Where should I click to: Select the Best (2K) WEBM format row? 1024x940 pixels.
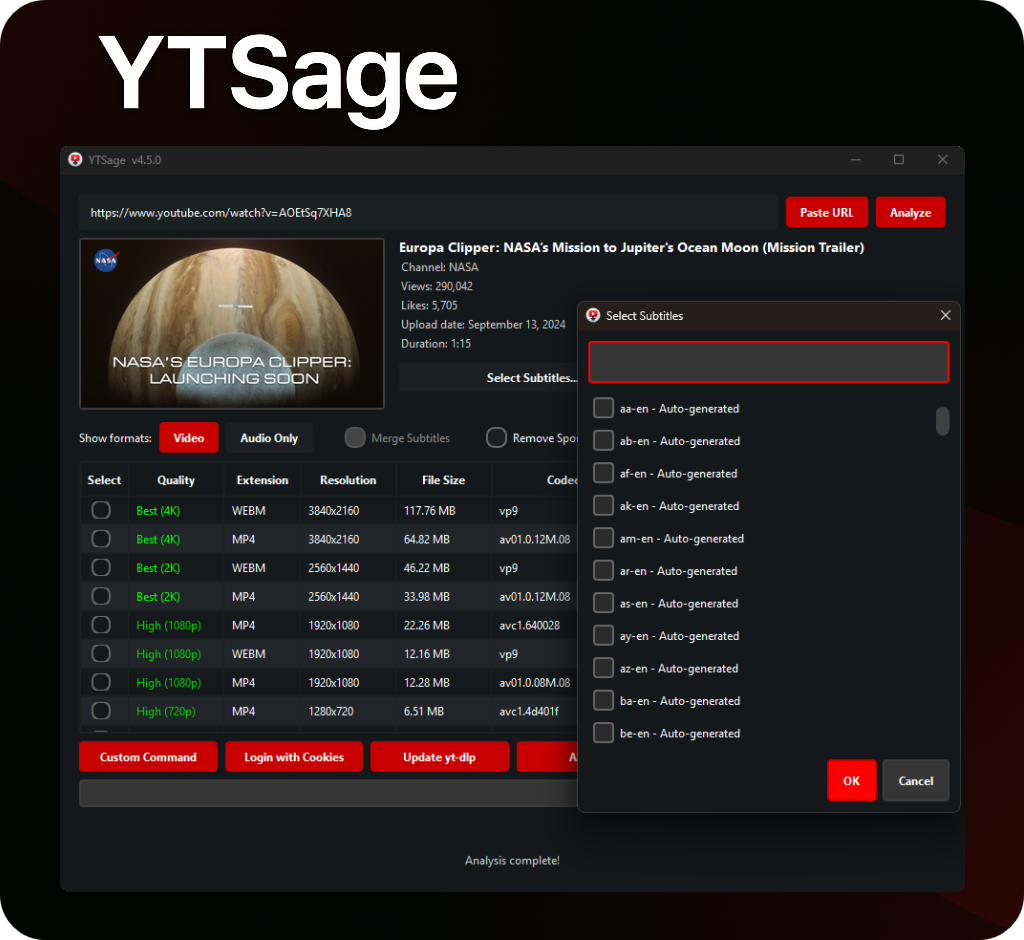(x=101, y=568)
